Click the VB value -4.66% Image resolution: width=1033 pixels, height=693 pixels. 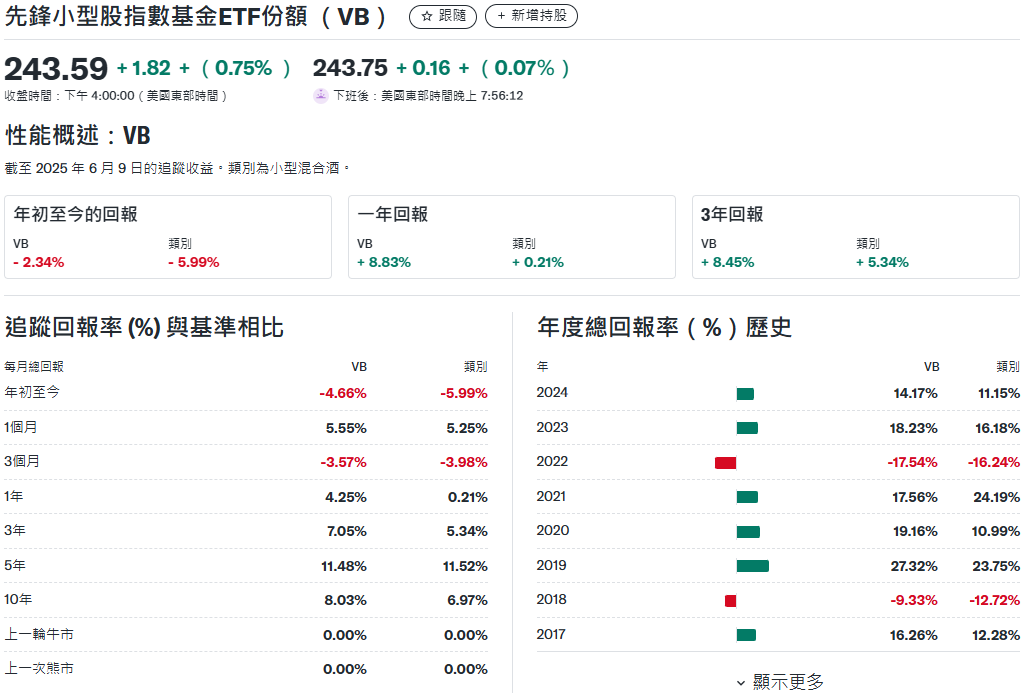tap(343, 393)
